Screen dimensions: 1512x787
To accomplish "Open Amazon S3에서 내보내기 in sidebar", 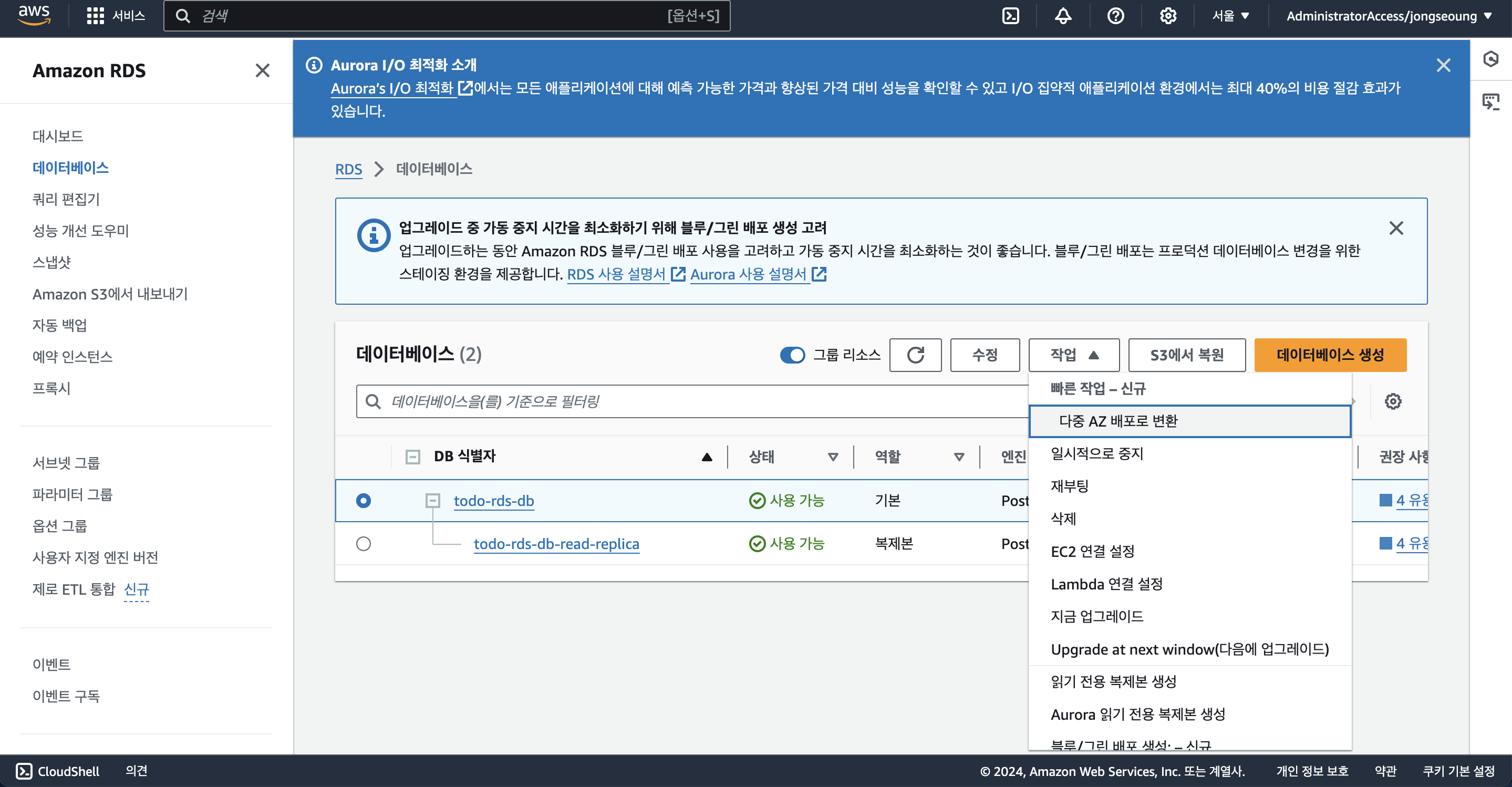I will point(110,294).
